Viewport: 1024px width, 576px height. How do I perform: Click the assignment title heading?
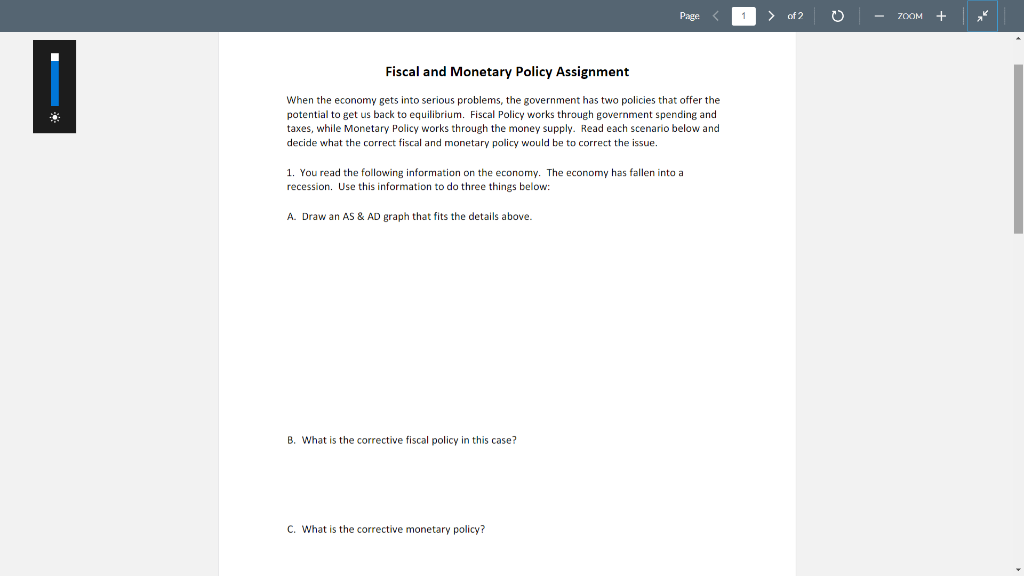pos(507,71)
